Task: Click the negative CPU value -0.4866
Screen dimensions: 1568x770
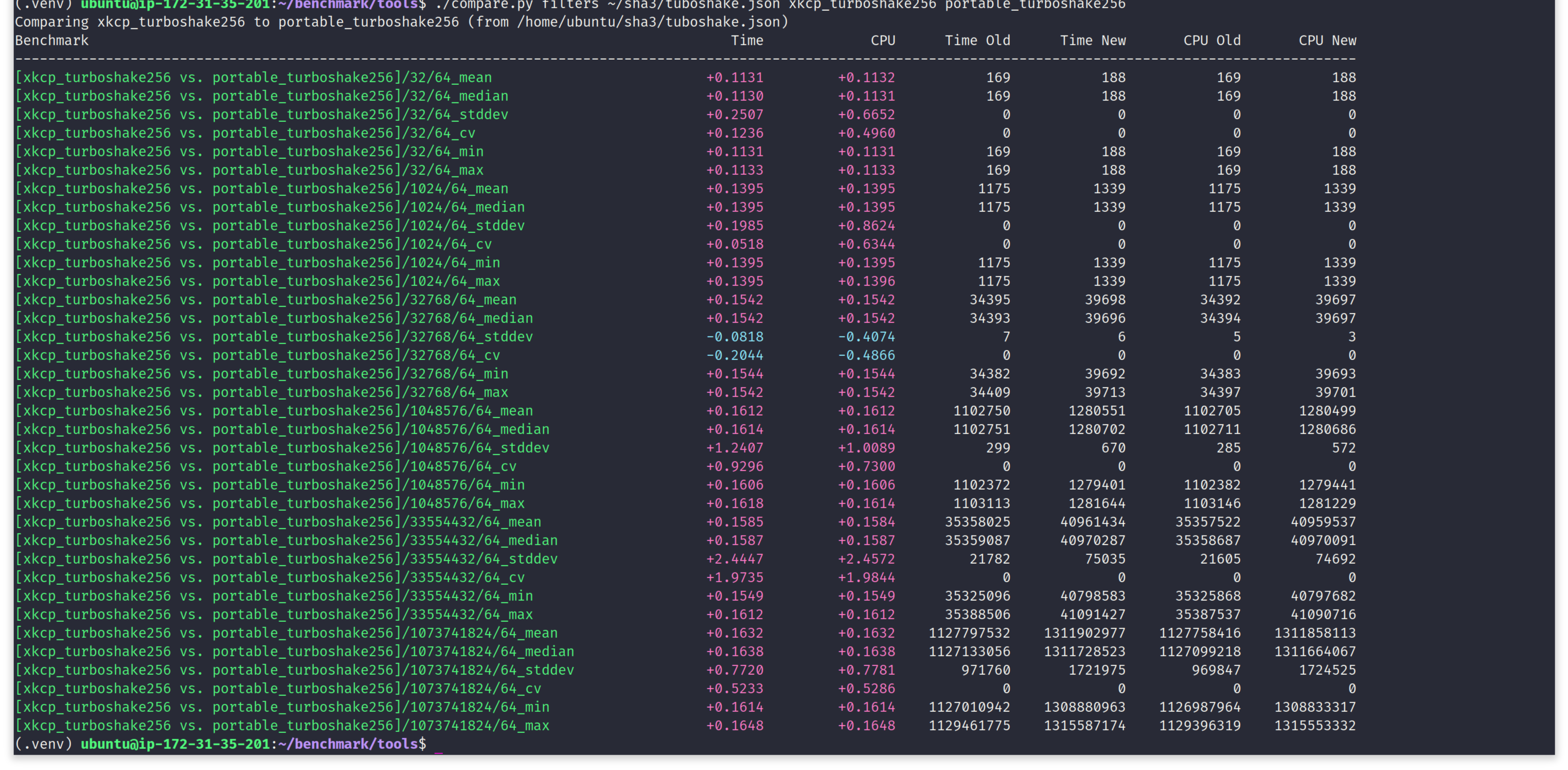Action: (866, 355)
